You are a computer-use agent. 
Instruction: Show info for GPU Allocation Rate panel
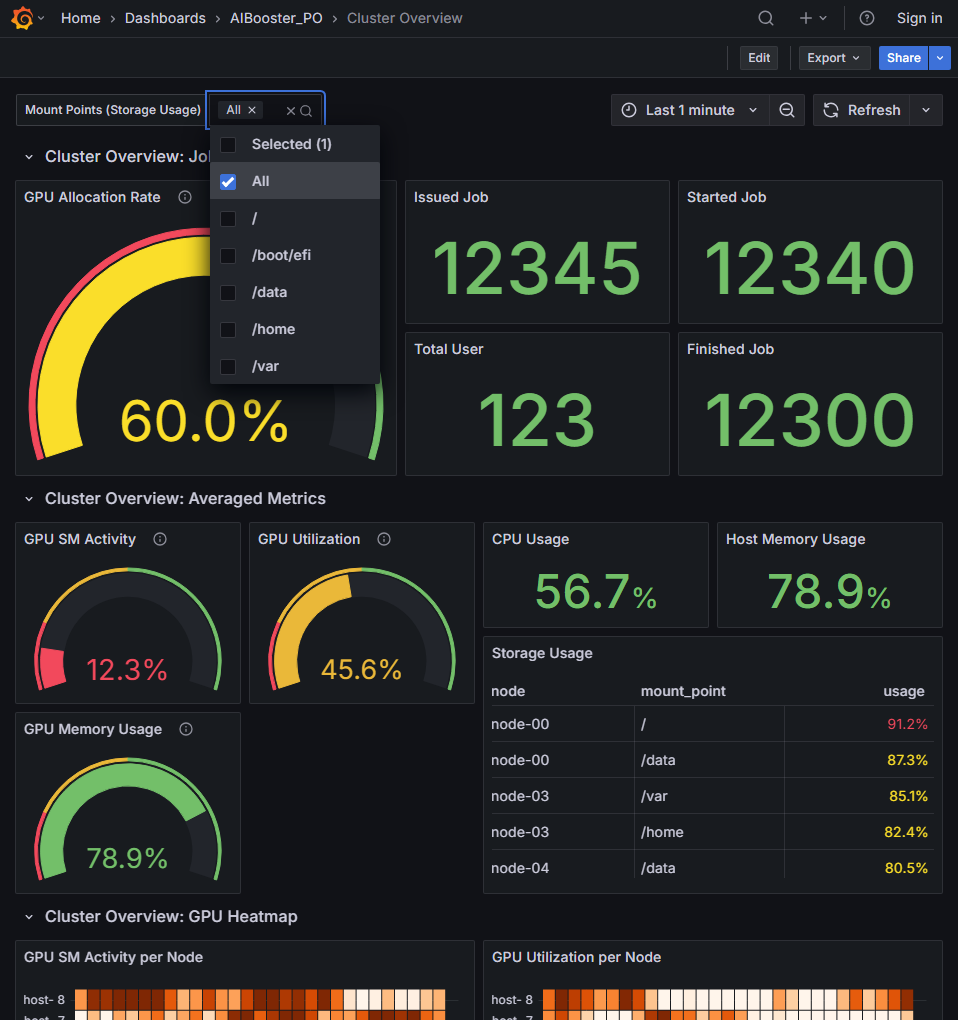click(x=185, y=197)
